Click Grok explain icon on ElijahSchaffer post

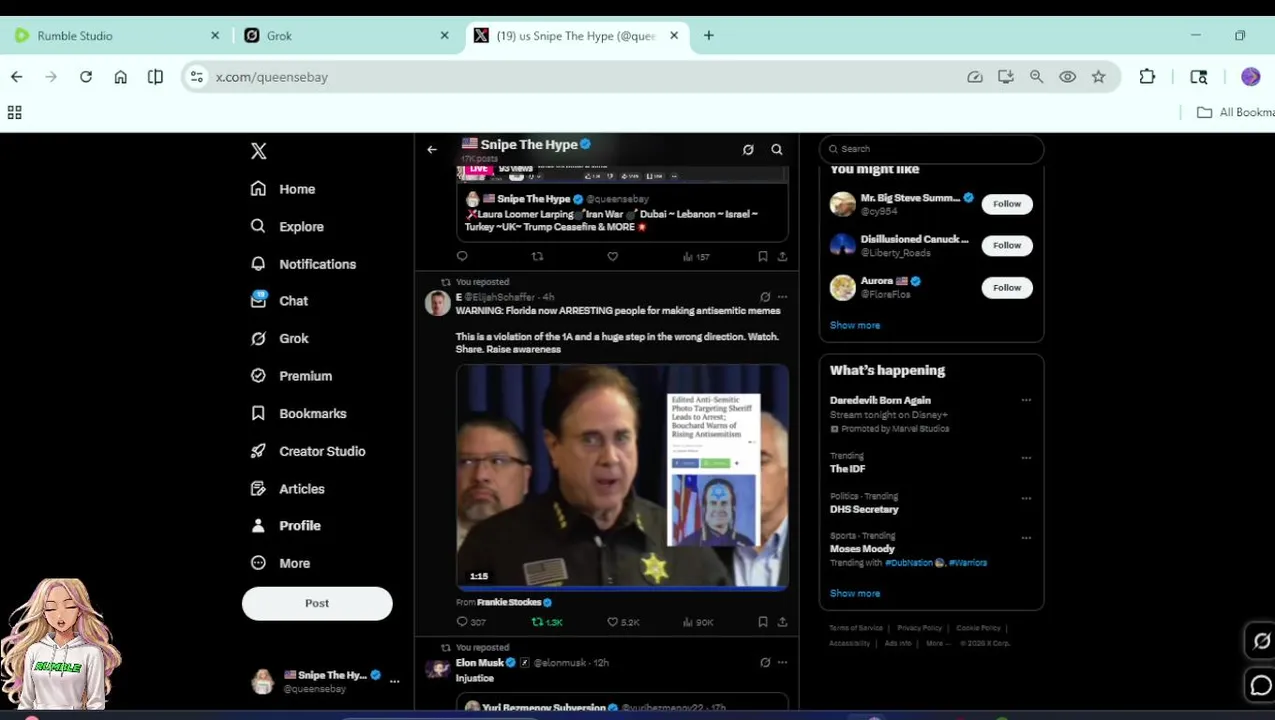(765, 297)
